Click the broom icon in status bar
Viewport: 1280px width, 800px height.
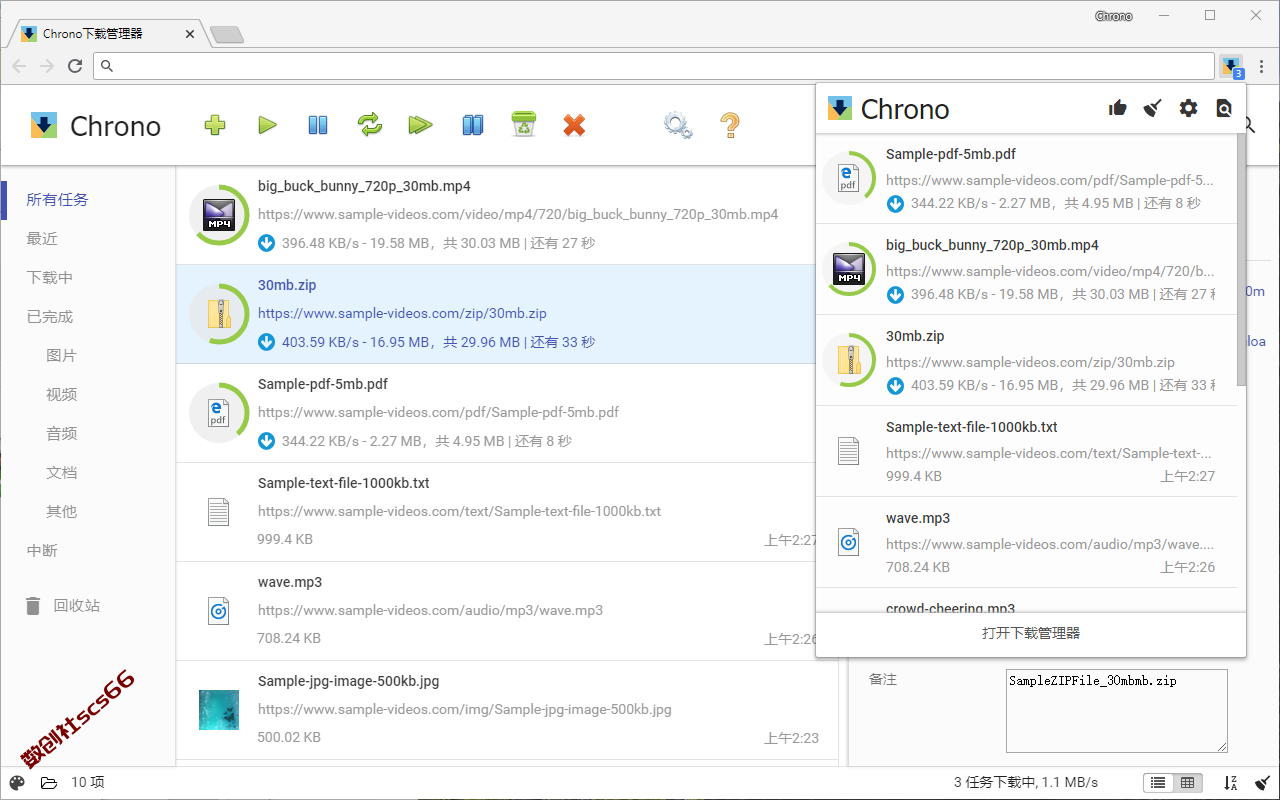1262,782
